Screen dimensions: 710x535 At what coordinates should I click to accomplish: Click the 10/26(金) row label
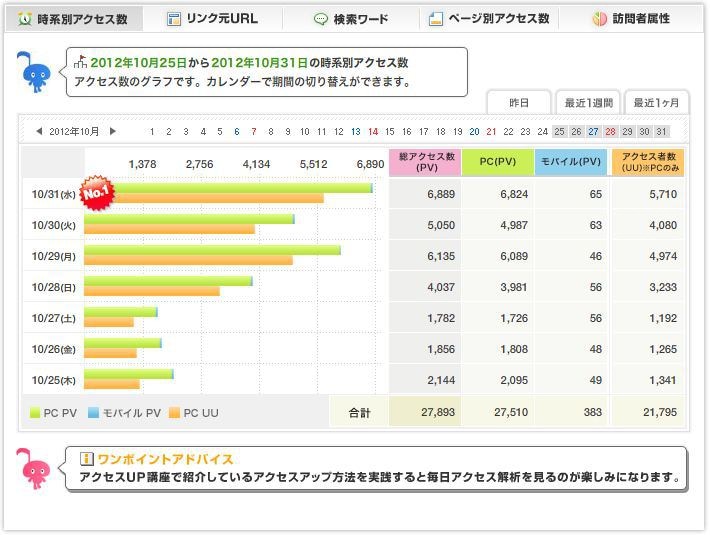coord(53,349)
